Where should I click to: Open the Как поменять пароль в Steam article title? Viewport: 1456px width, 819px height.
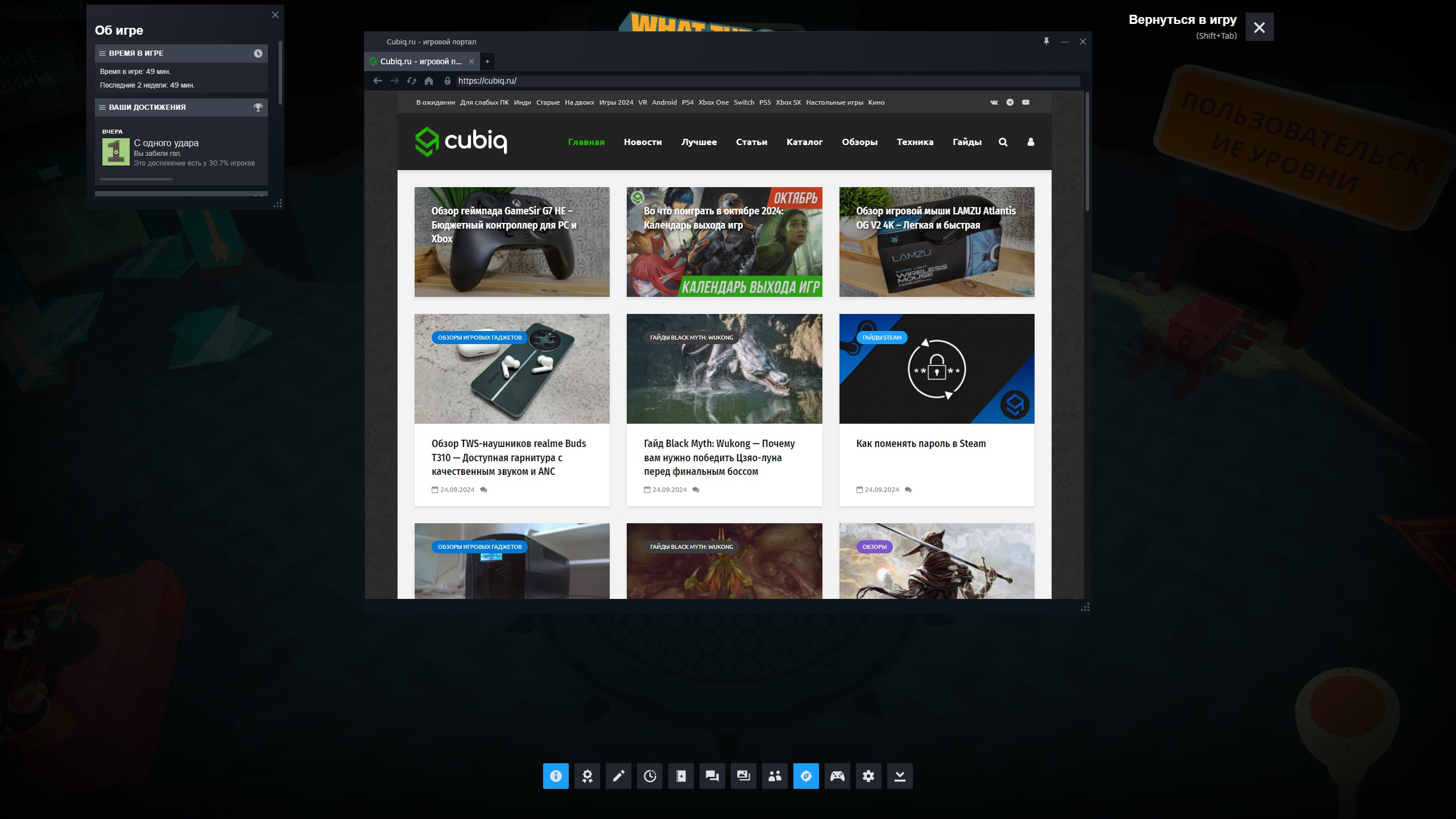pyautogui.click(x=921, y=444)
